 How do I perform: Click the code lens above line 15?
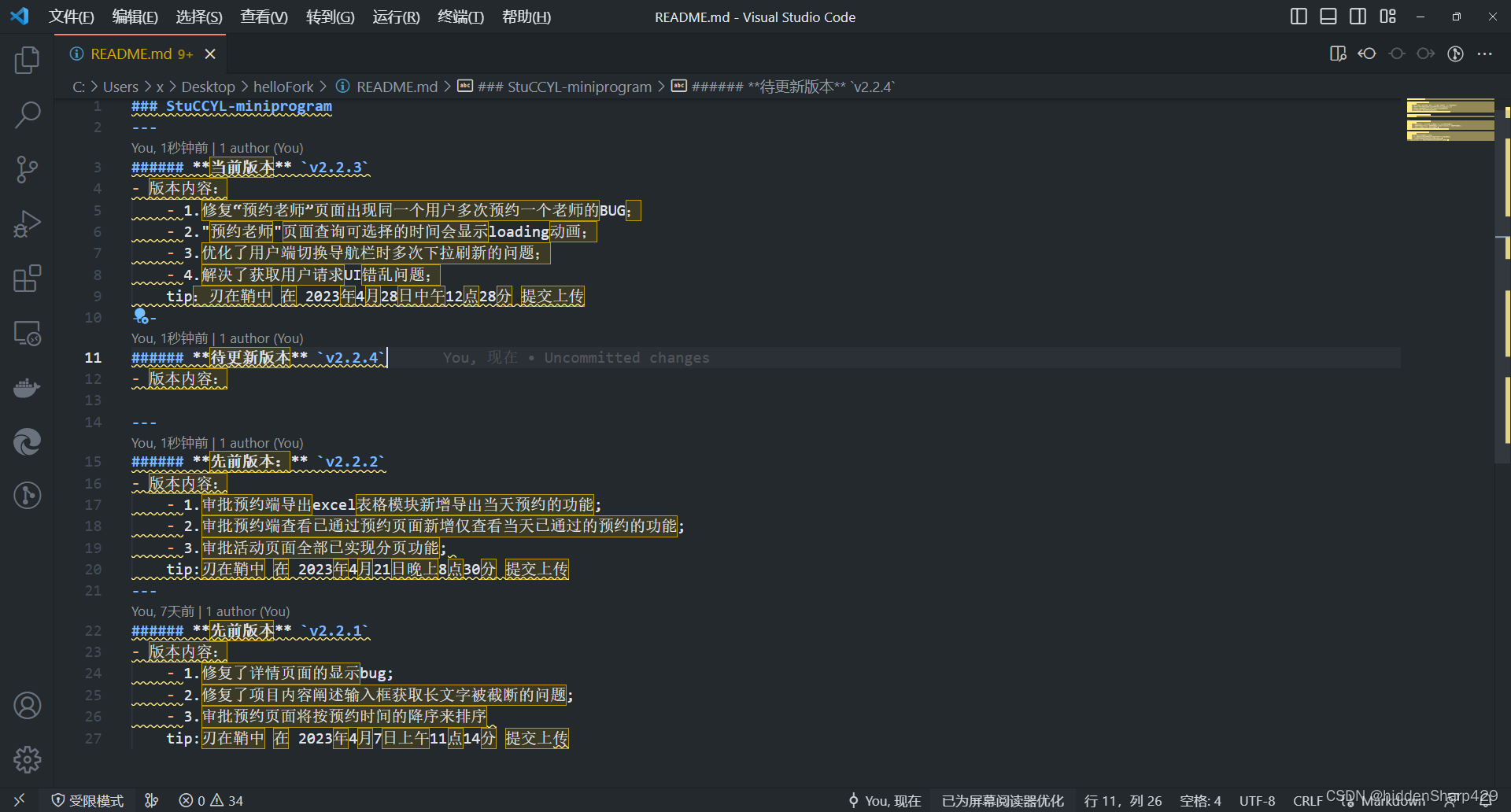point(217,443)
